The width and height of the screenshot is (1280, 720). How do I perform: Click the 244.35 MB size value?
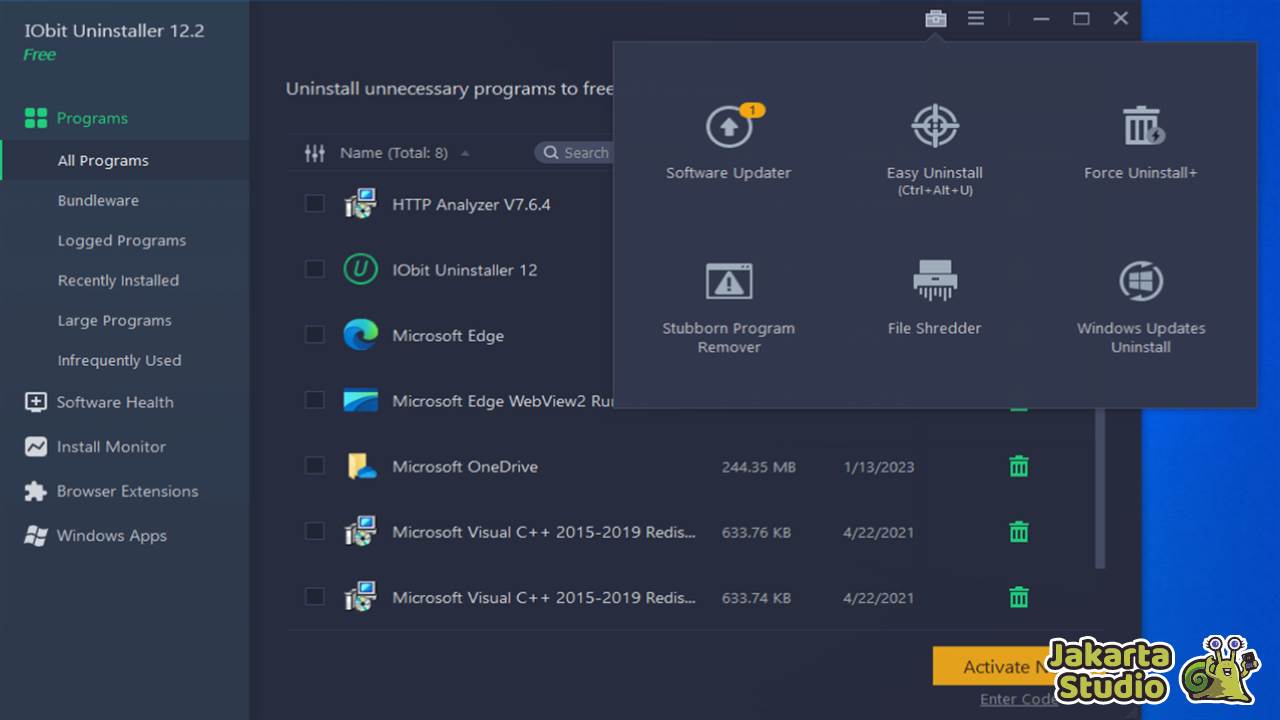(x=759, y=467)
